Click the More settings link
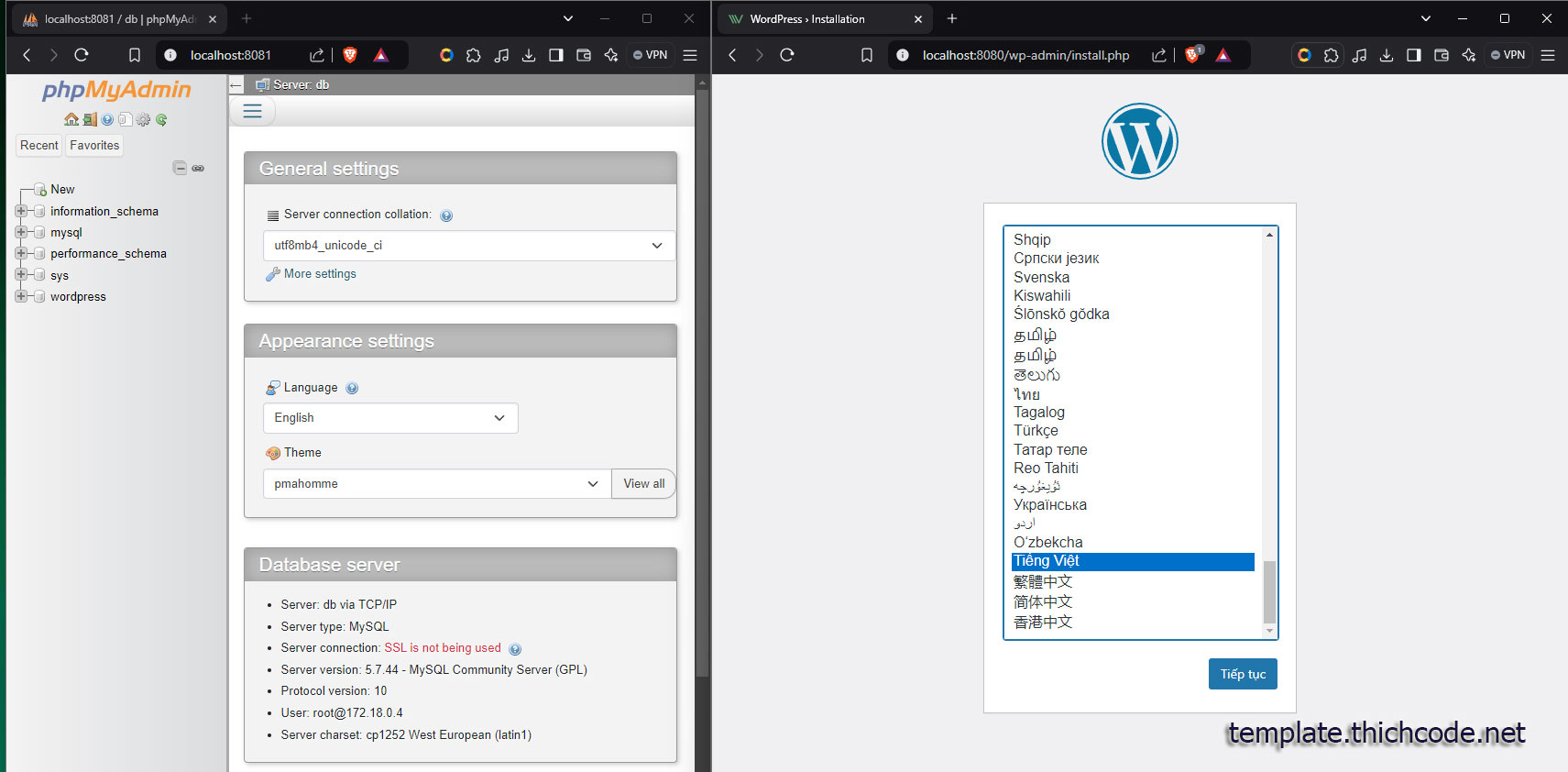 (x=320, y=274)
